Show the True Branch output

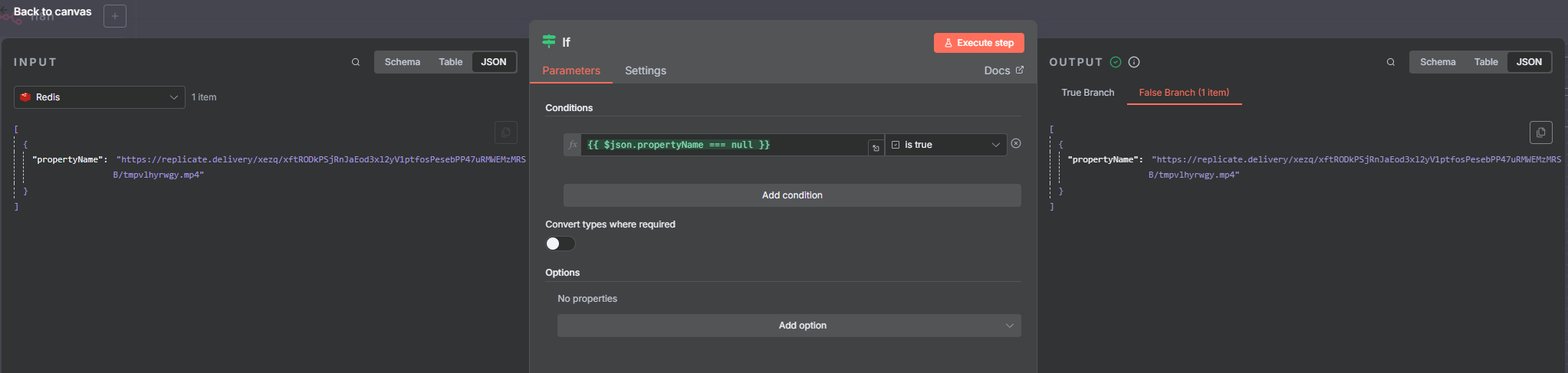1088,93
